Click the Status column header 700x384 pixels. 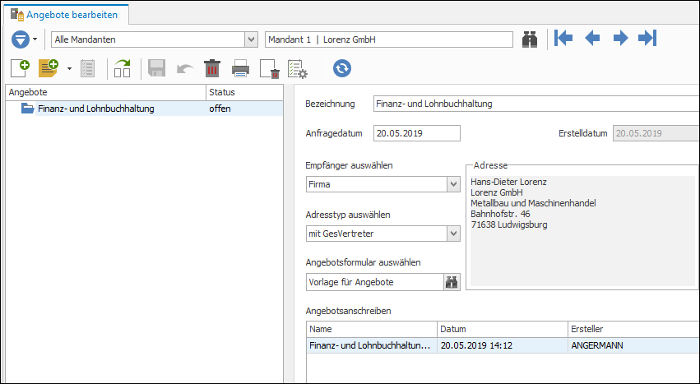click(245, 92)
